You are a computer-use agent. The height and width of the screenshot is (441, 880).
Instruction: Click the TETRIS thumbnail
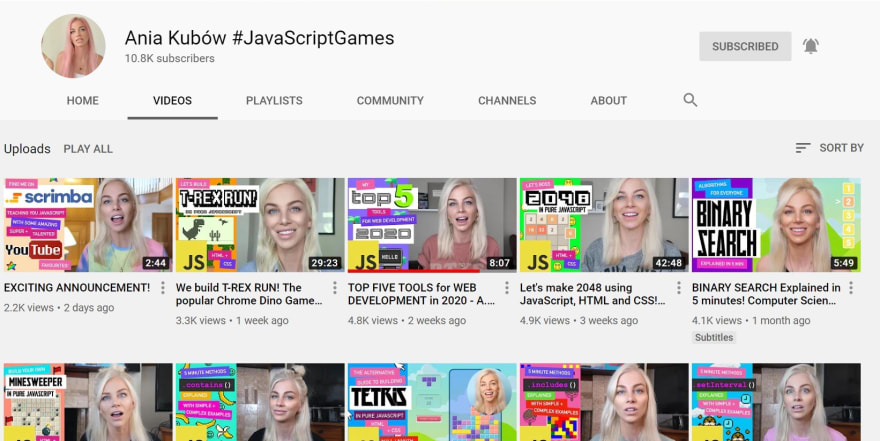point(432,402)
